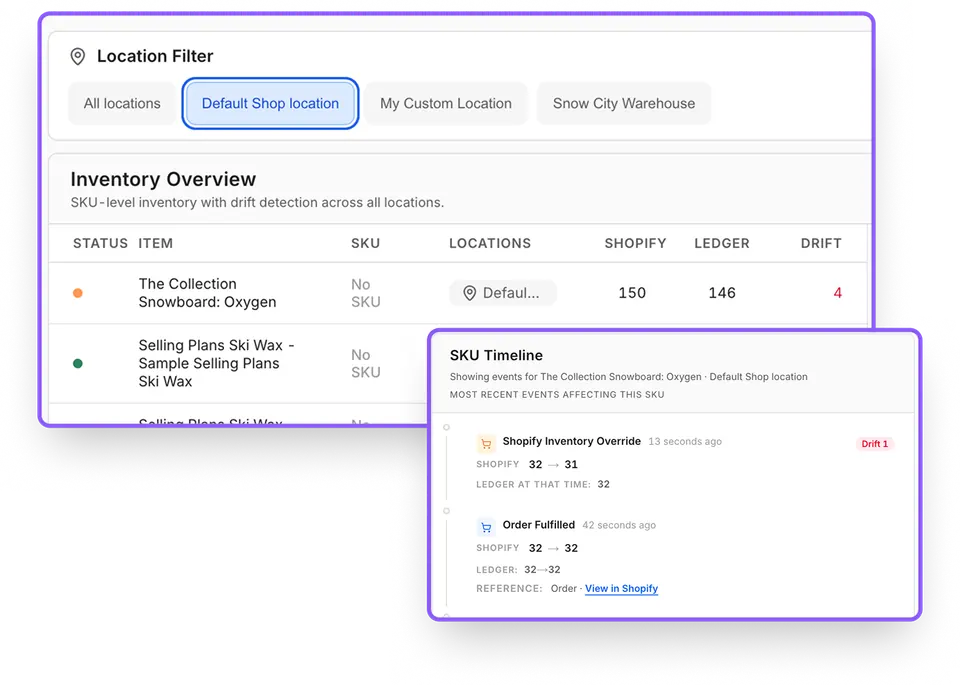
Task: Select the All locations filter
Action: click(x=122, y=103)
